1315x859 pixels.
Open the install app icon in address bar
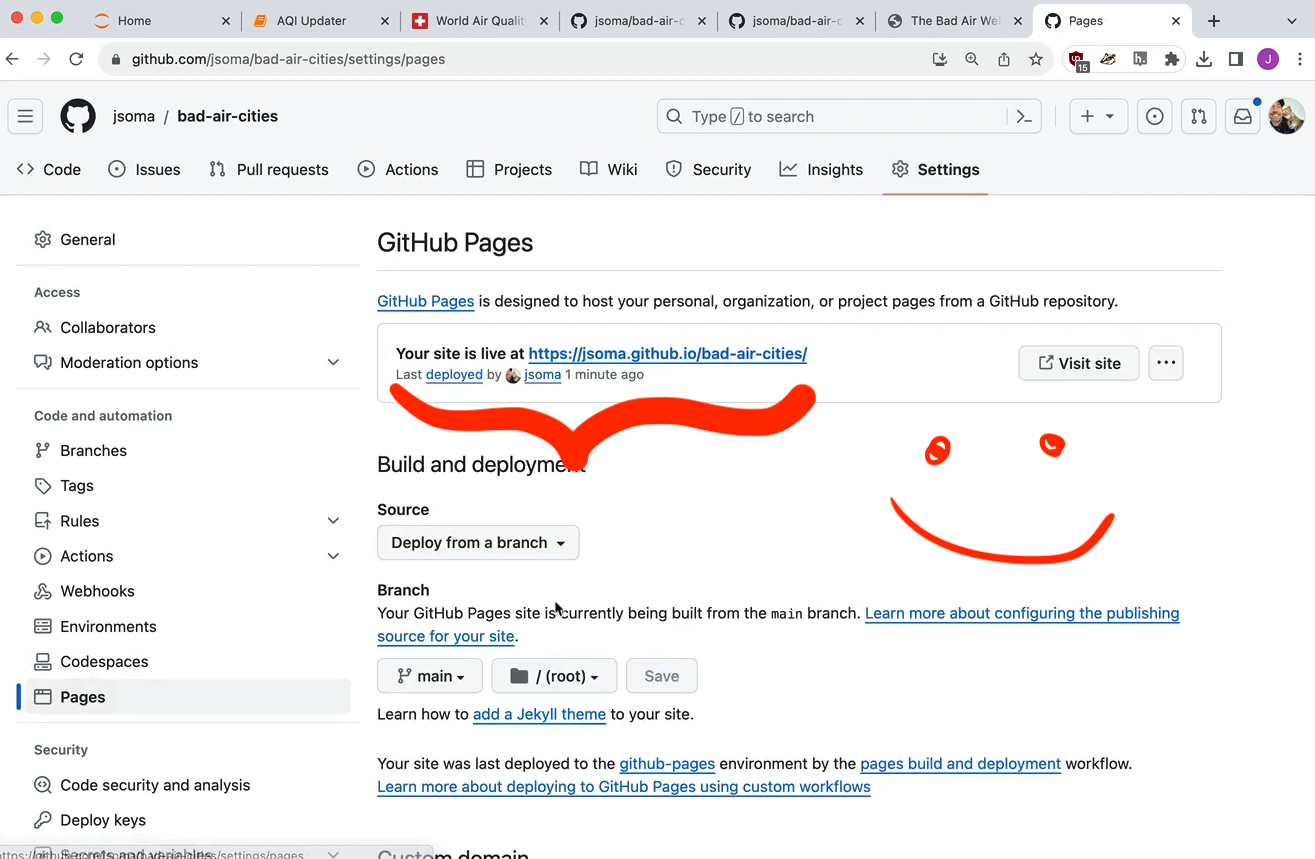pos(939,59)
